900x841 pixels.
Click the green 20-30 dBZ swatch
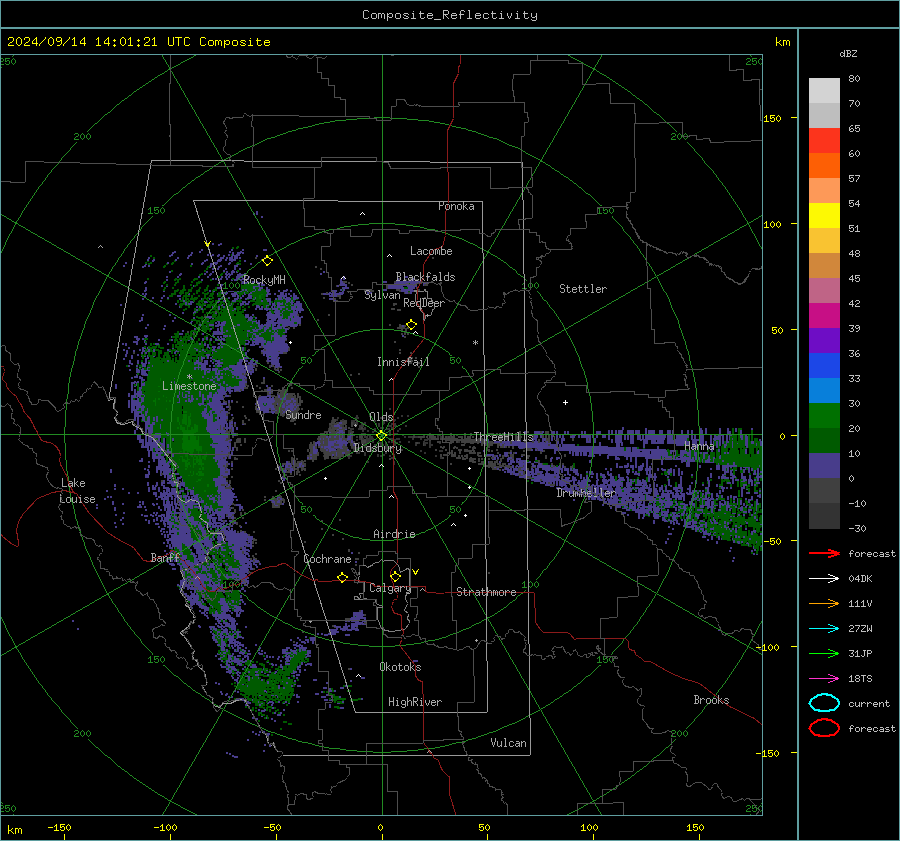(824, 416)
